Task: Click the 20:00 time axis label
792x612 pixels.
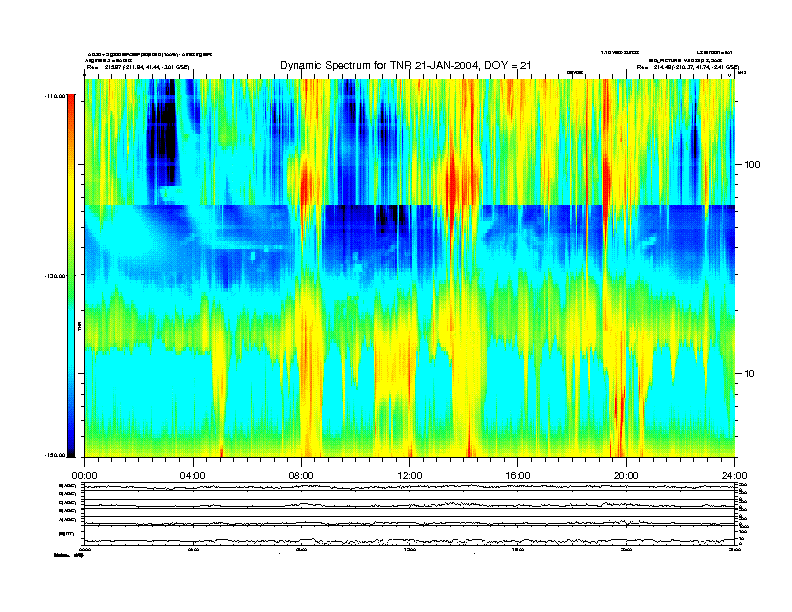Action: pos(626,476)
